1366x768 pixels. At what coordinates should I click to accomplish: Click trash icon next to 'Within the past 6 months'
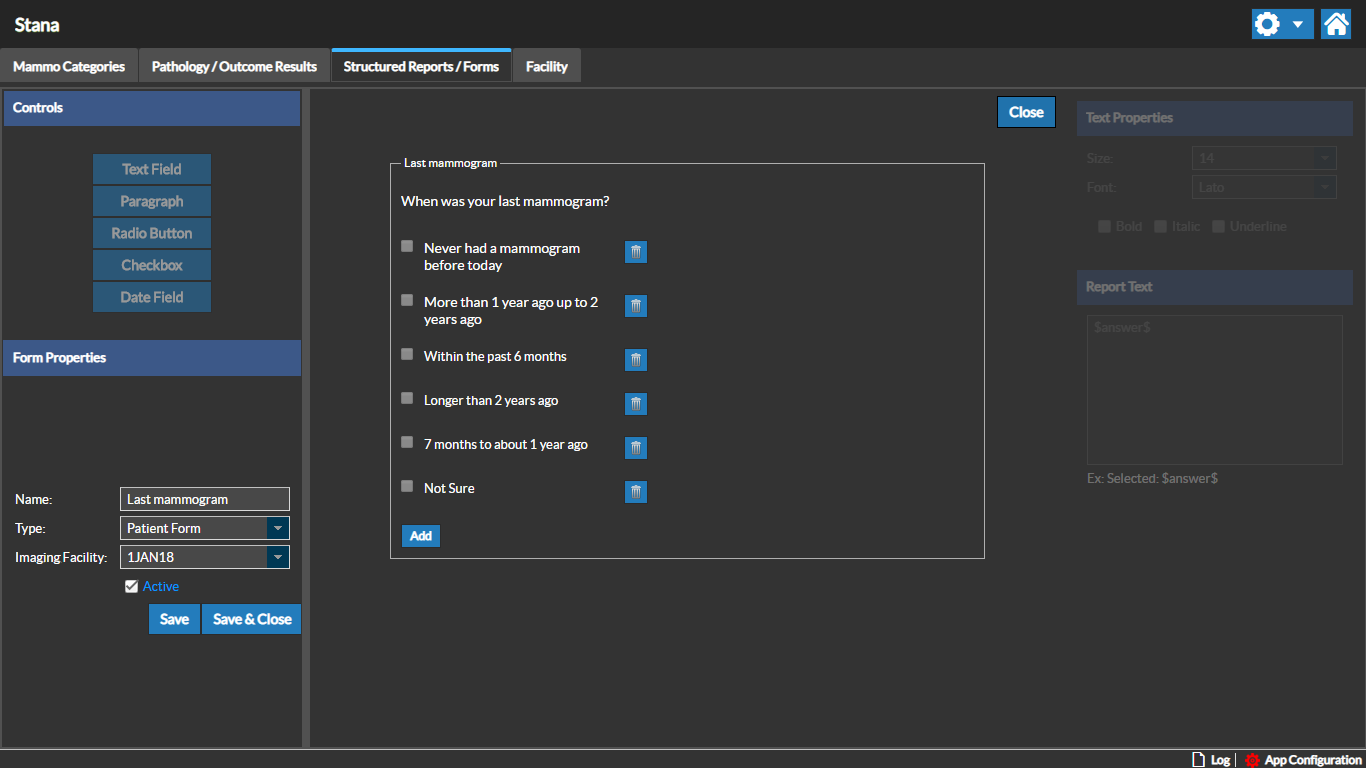pyautogui.click(x=635, y=360)
